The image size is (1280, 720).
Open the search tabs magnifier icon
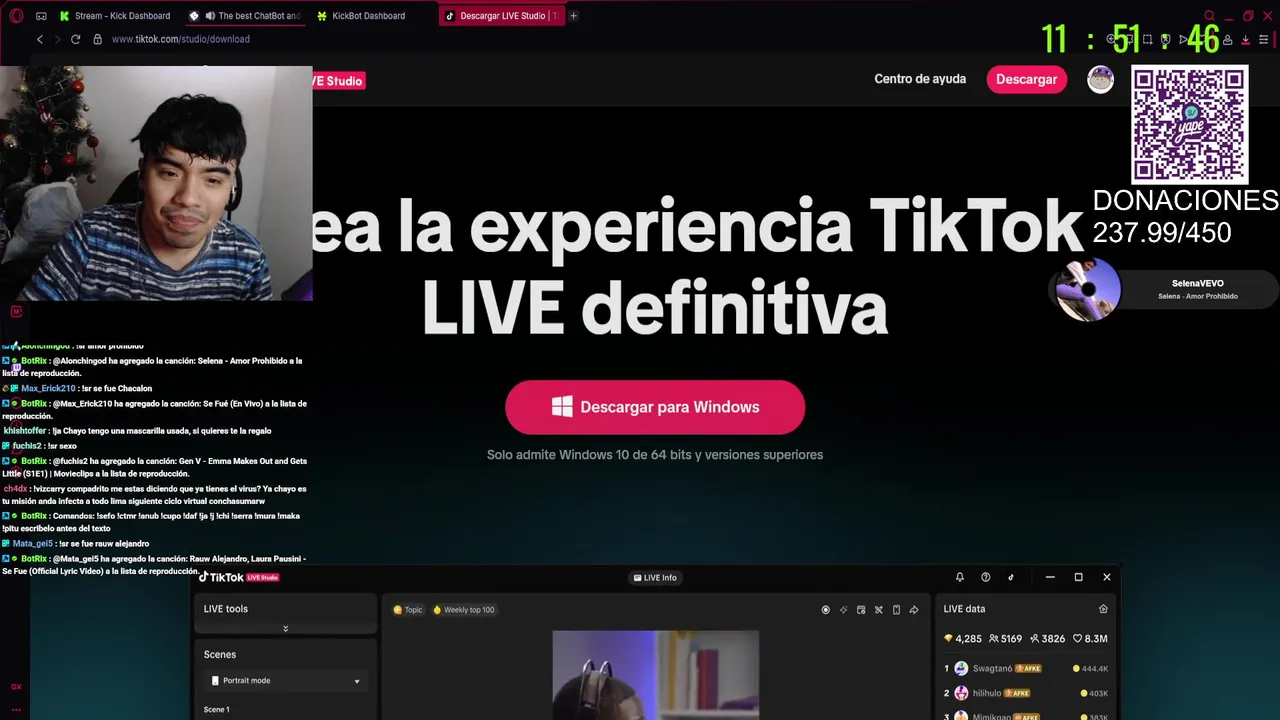pos(1209,16)
